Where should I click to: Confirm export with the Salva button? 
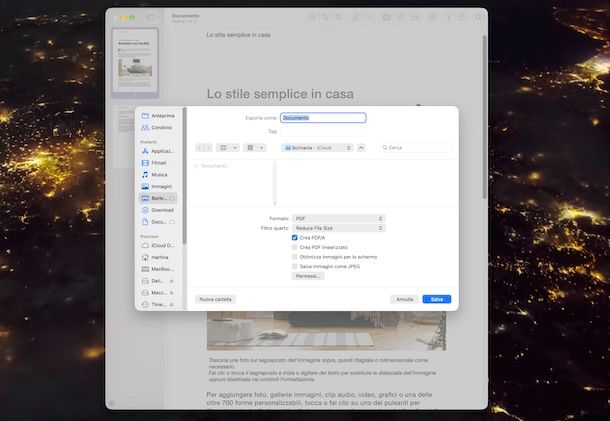pyautogui.click(x=436, y=299)
